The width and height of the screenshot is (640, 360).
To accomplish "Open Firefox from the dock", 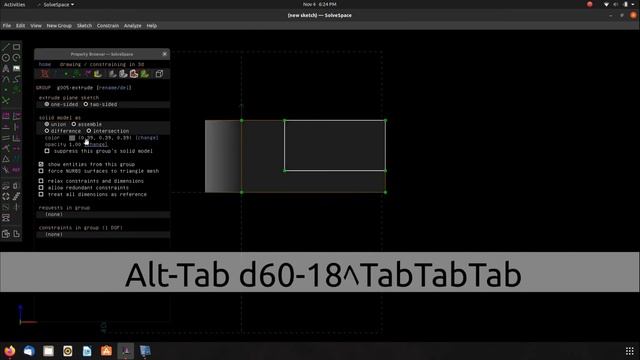I will pos(10,351).
